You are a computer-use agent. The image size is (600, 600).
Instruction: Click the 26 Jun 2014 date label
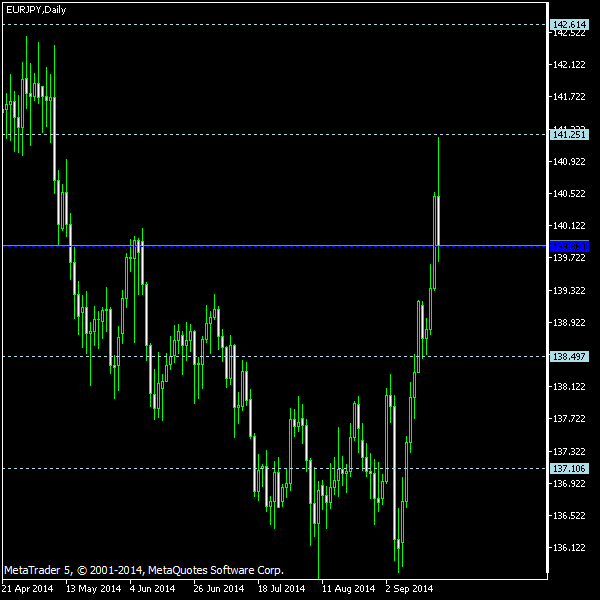coord(219,589)
